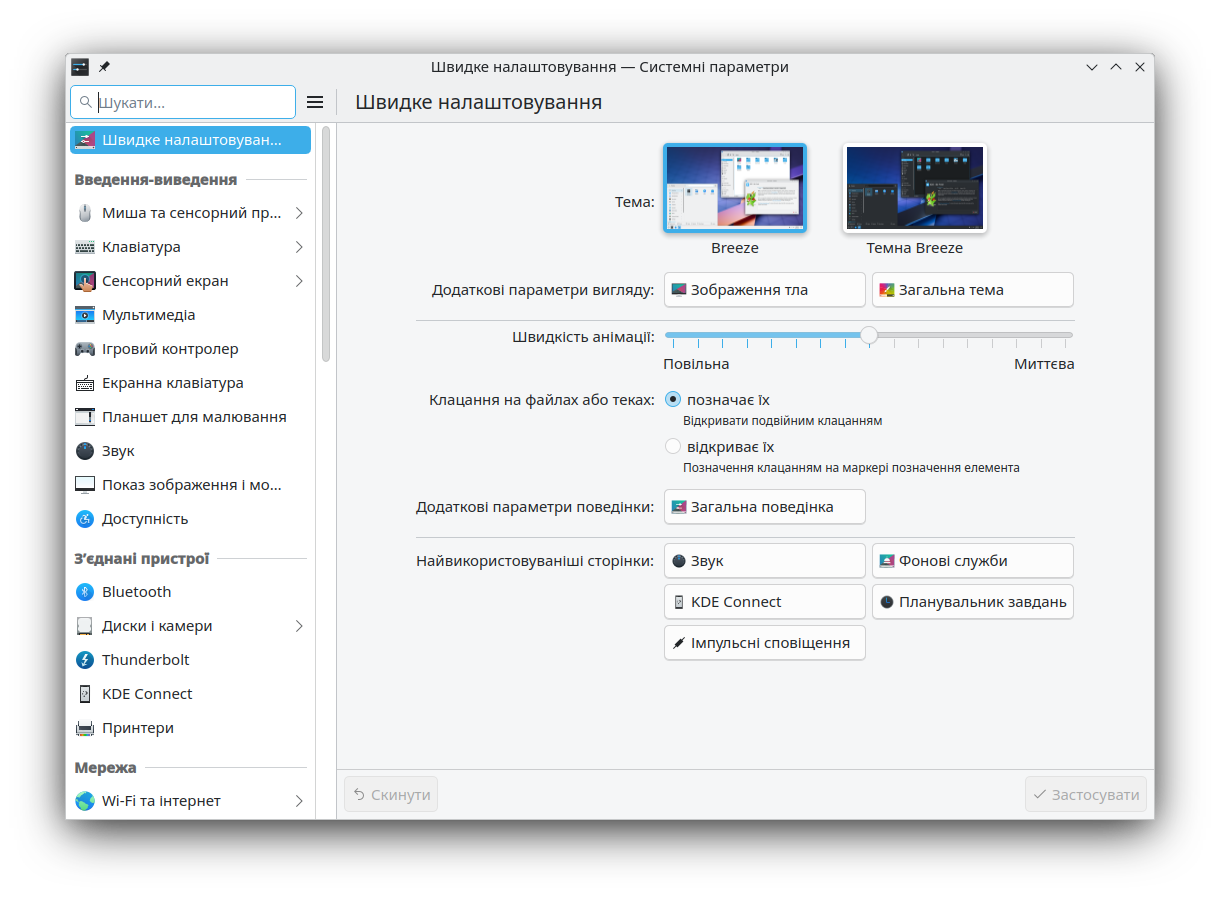Select the Accessibility icon in sidebar
1220x897 pixels.
pos(85,519)
